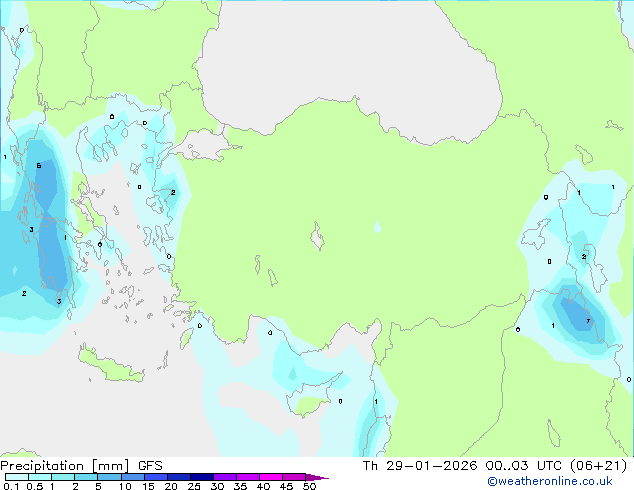Screen dimensions: 634x490
Task: Click the '0.1' legend scale label
Action: [x=11, y=486]
